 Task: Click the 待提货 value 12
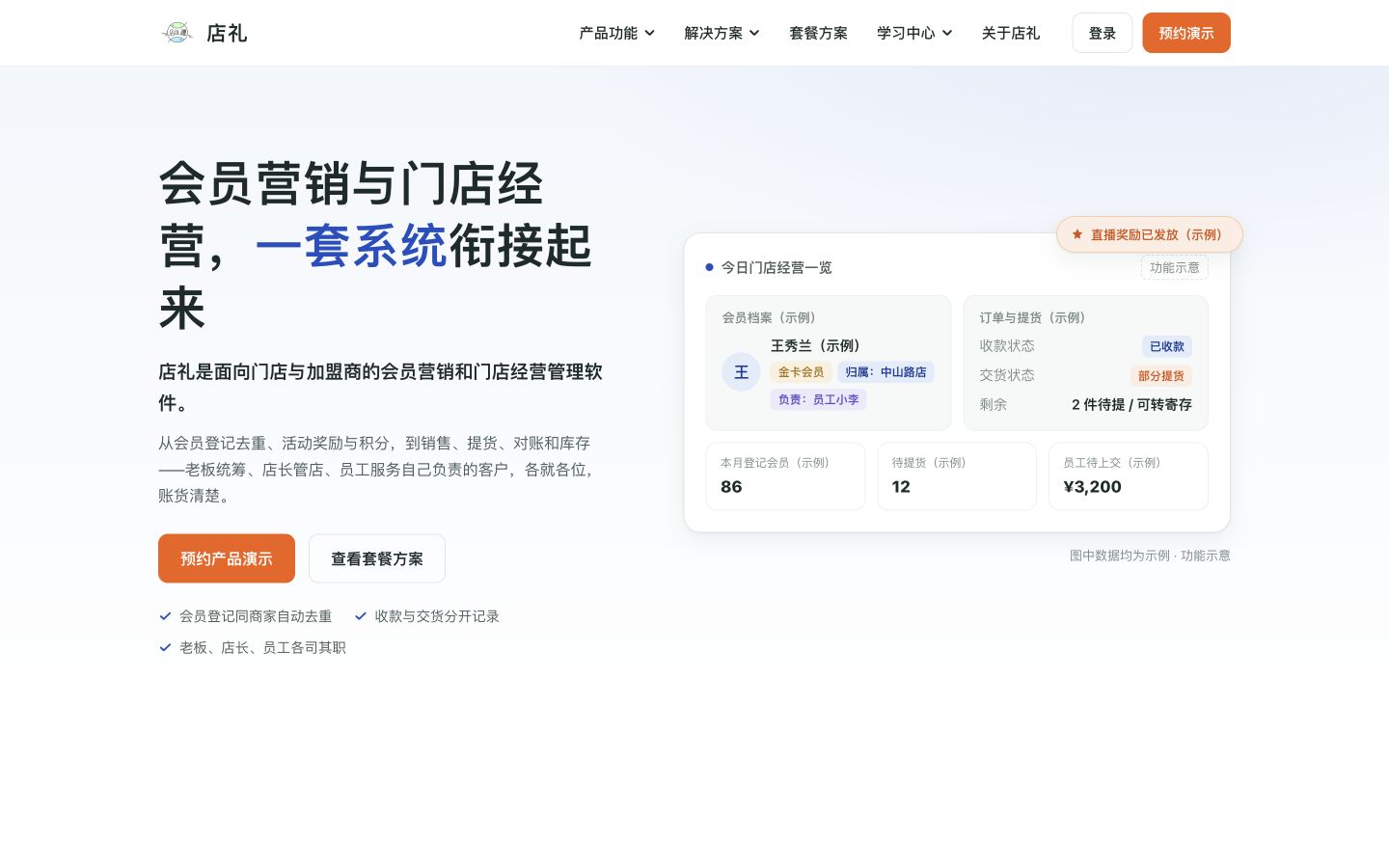coord(901,487)
